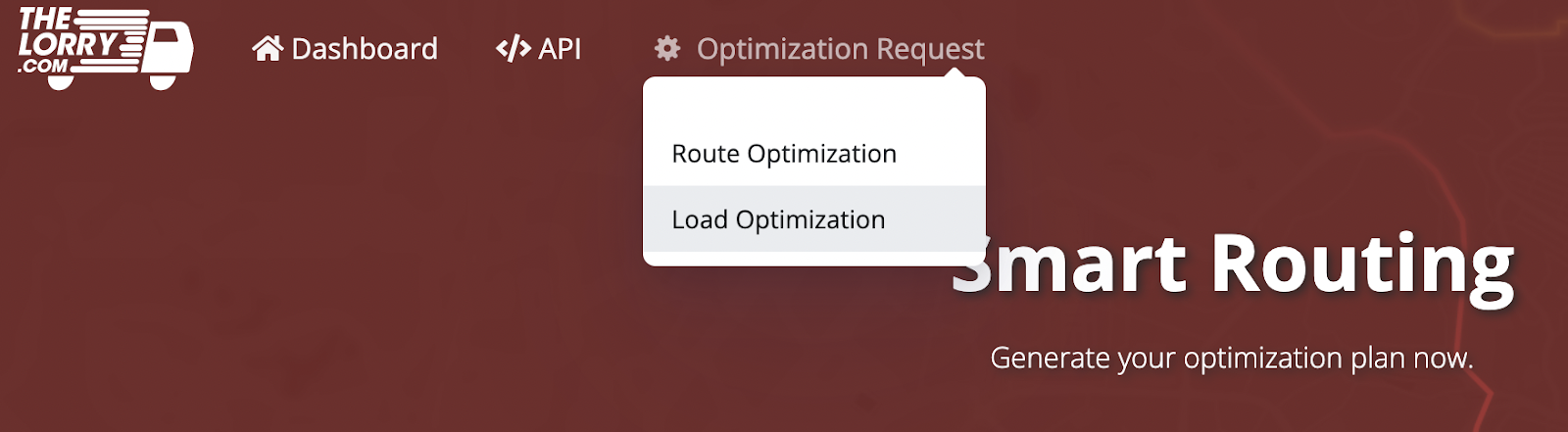
Task: Click the word "Routing" in the headline
Action: point(1363,264)
